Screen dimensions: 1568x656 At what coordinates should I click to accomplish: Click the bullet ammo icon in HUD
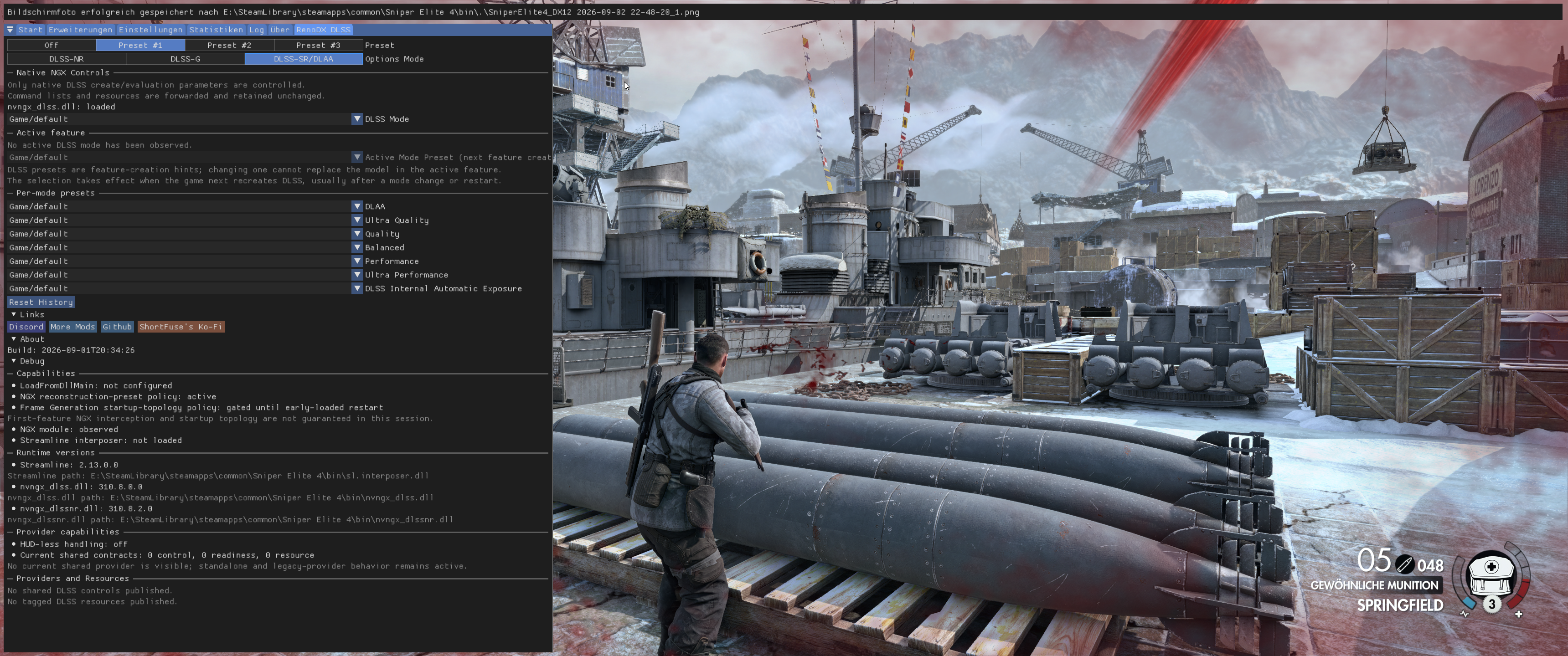point(1404,564)
